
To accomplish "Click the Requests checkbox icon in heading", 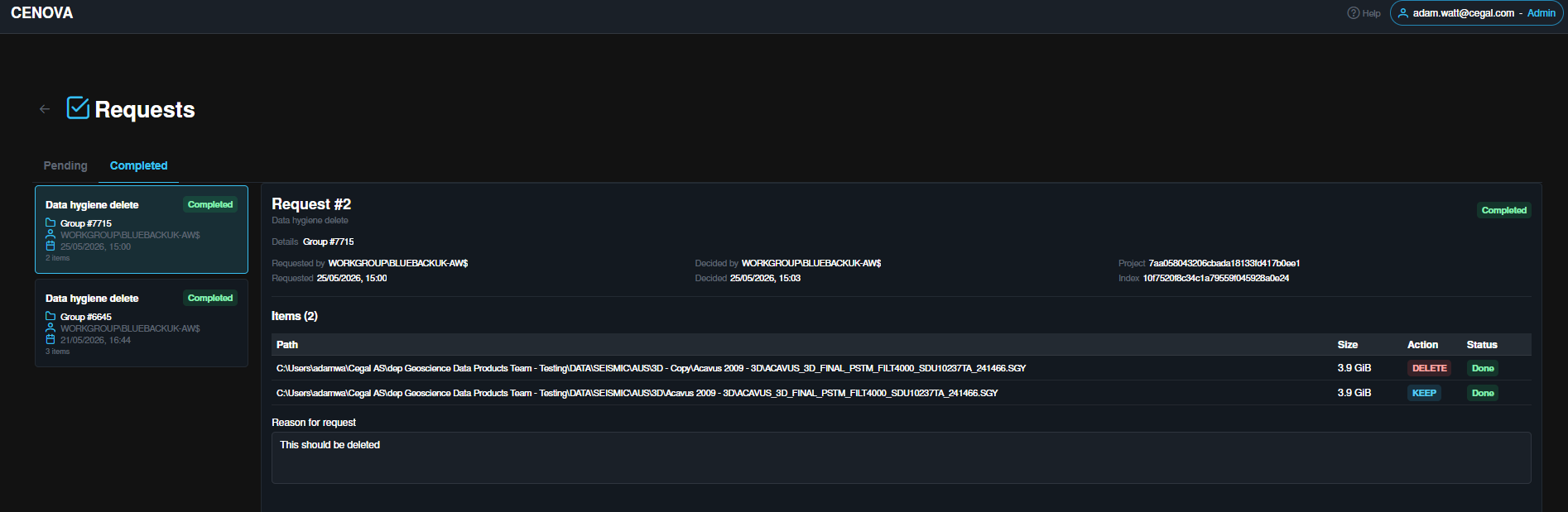I will pyautogui.click(x=78, y=108).
